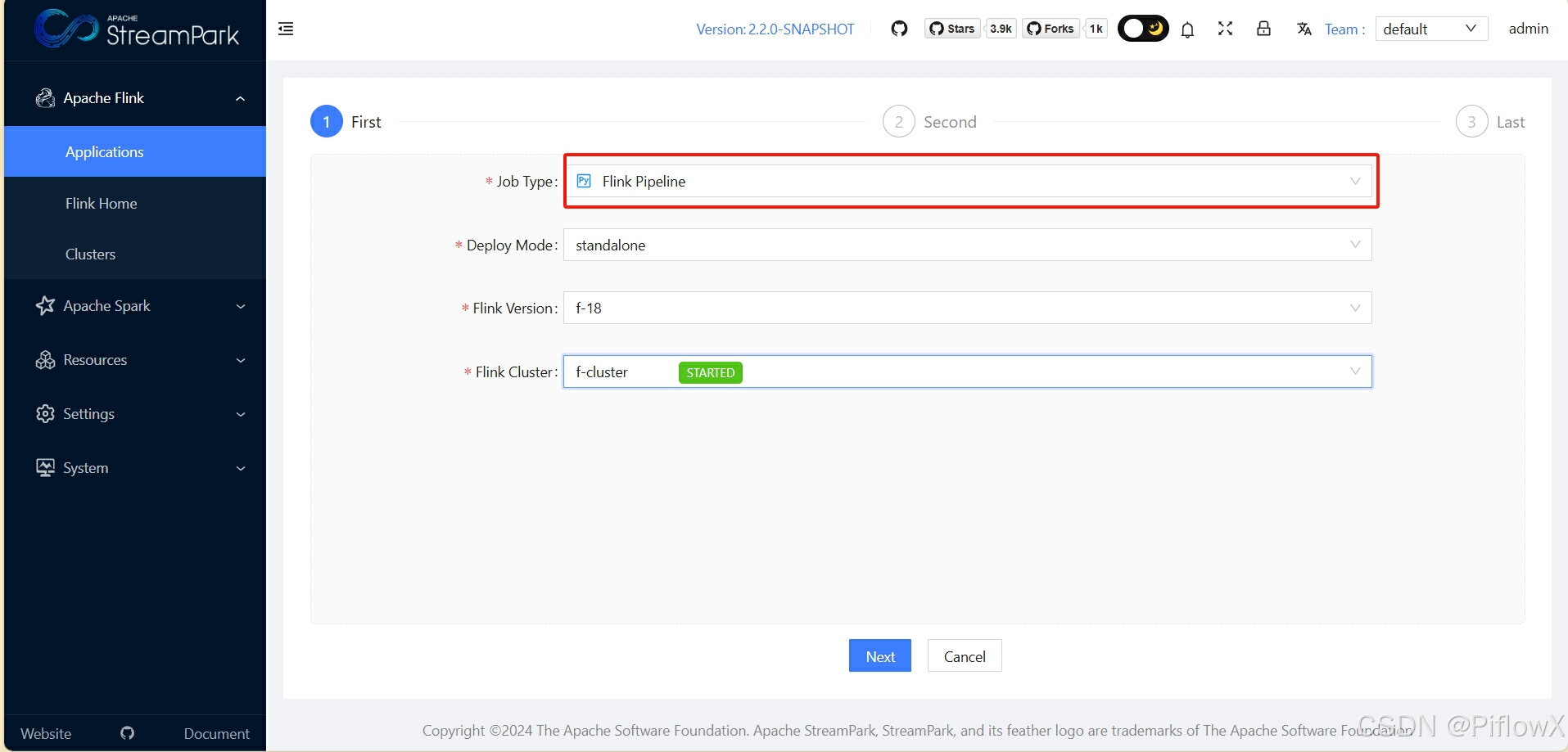Click the 3.9k stars count badge
This screenshot has height=752, width=1568.
point(1001,29)
